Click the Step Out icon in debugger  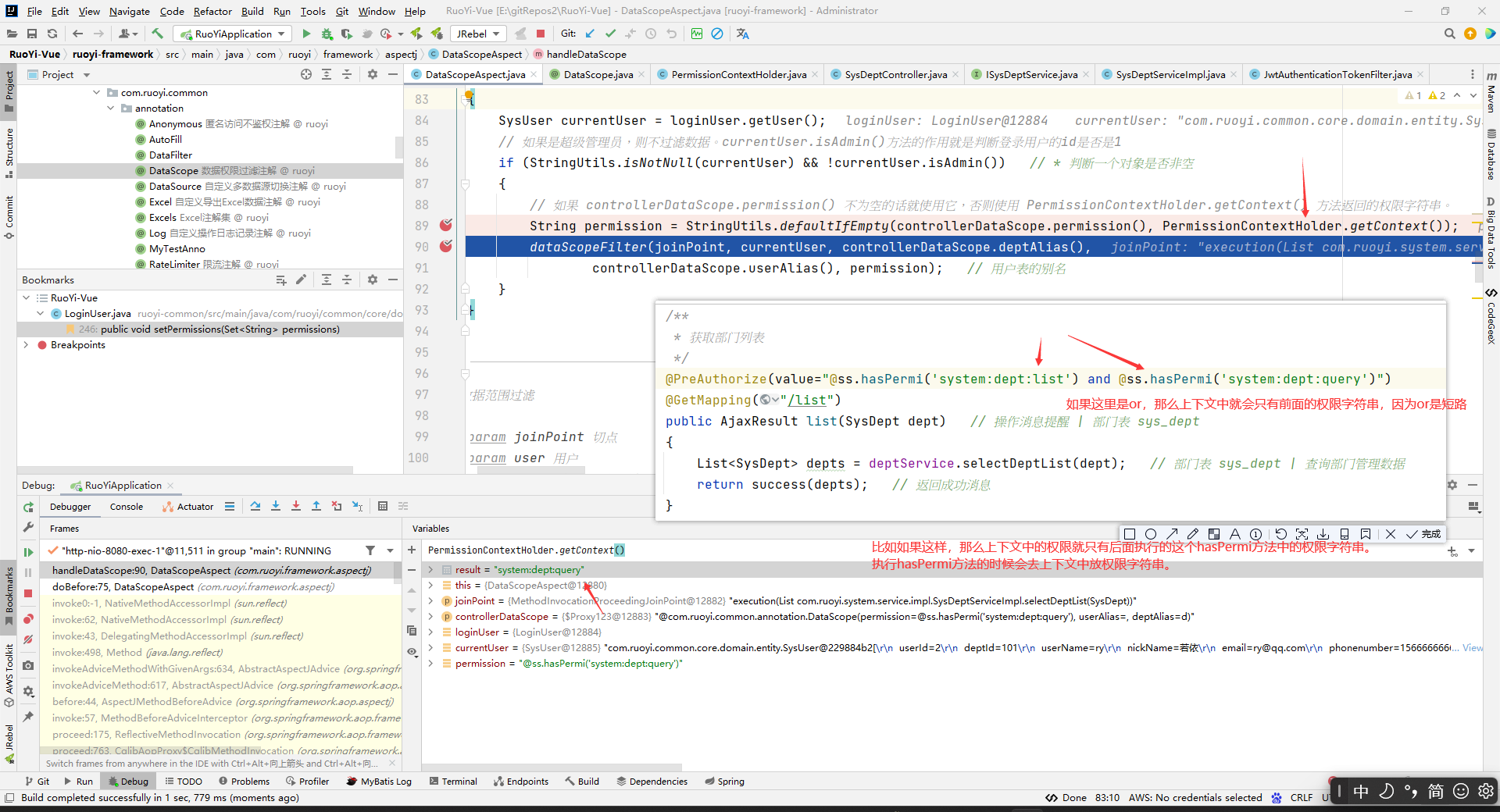[316, 506]
